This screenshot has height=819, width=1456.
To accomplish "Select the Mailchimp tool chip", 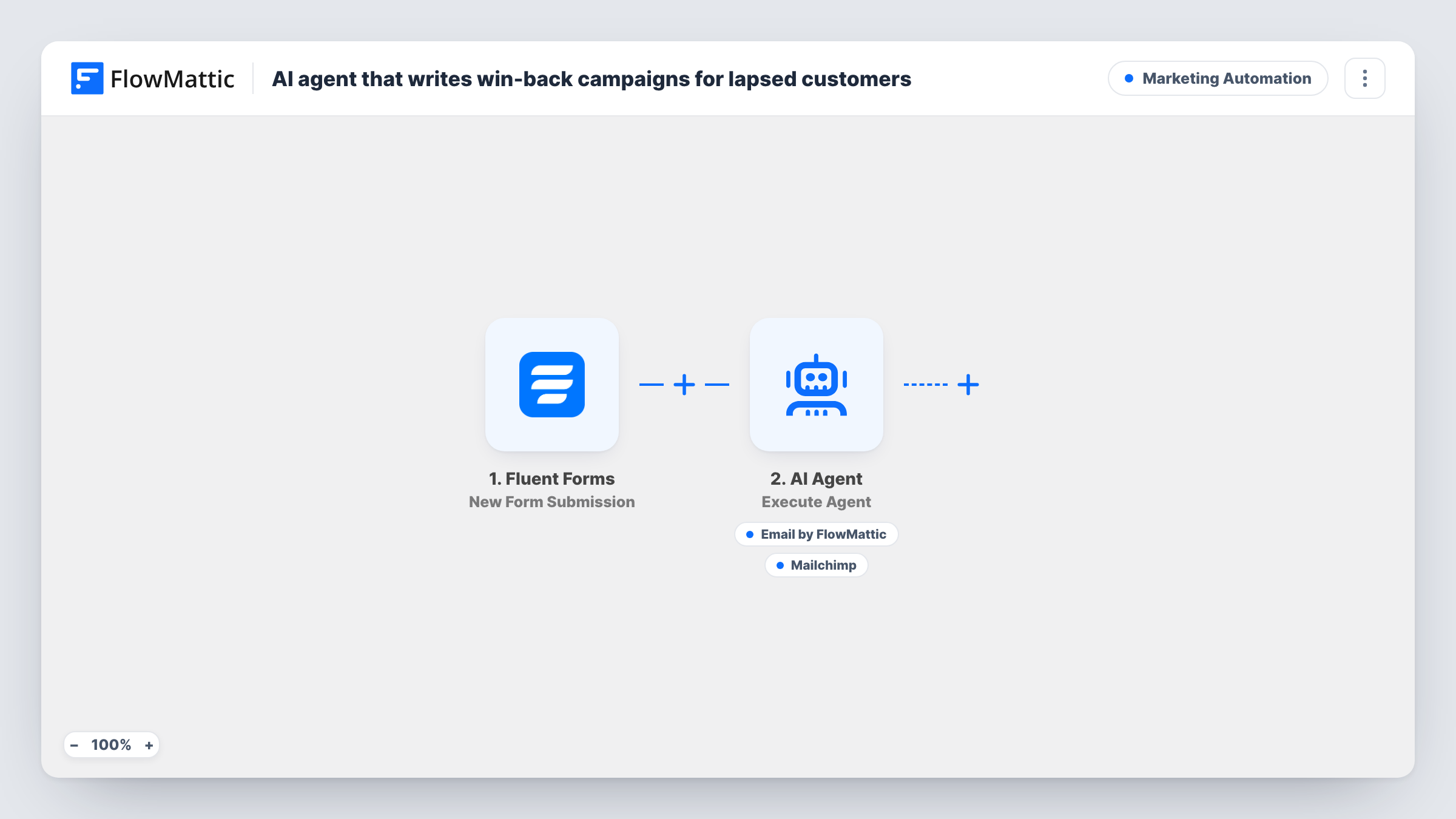I will click(x=816, y=565).
